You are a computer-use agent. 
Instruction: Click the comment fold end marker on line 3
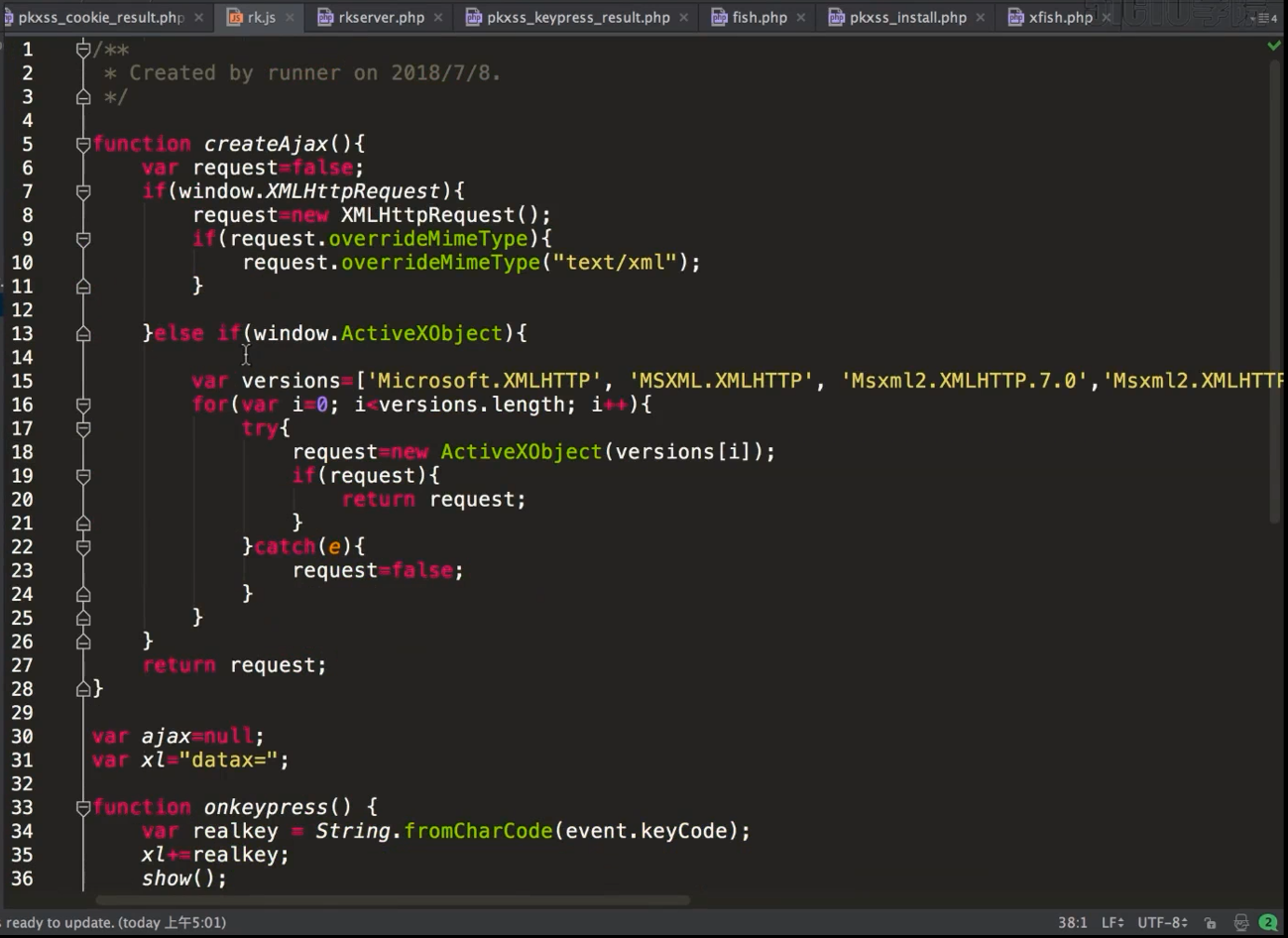(83, 96)
